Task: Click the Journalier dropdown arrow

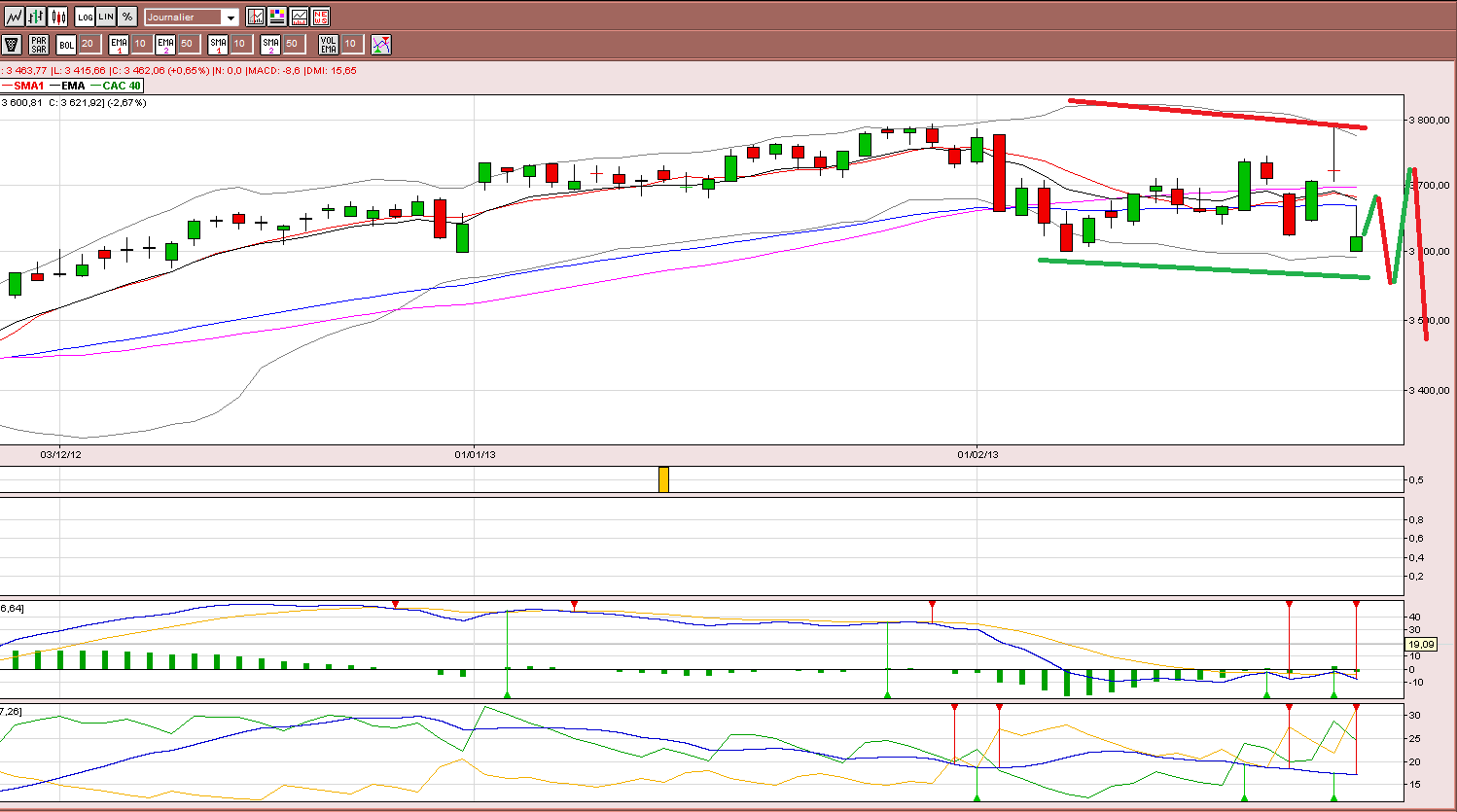Action: point(231,18)
